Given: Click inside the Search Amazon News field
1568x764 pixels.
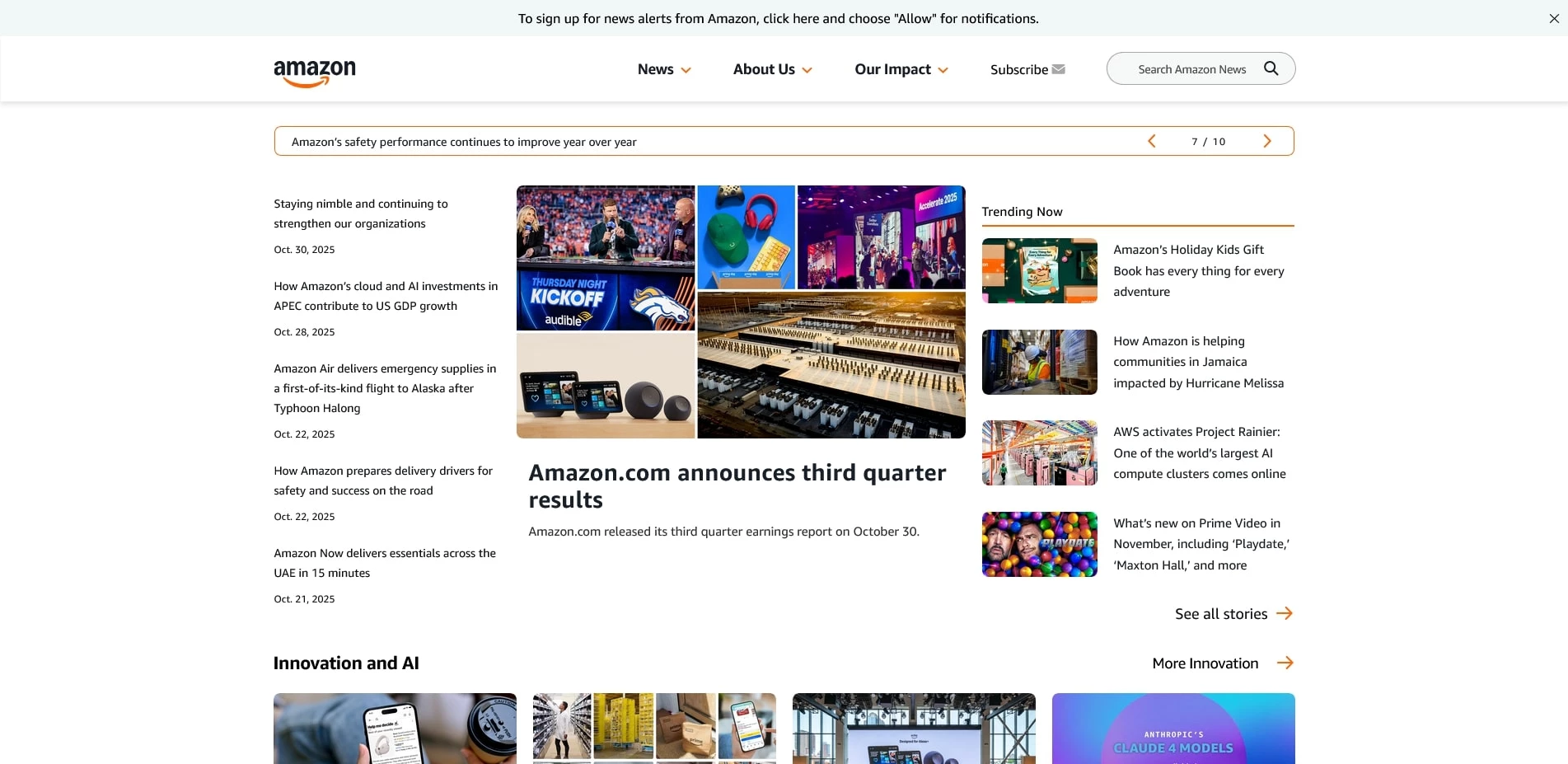Looking at the screenshot, I should click(1192, 68).
